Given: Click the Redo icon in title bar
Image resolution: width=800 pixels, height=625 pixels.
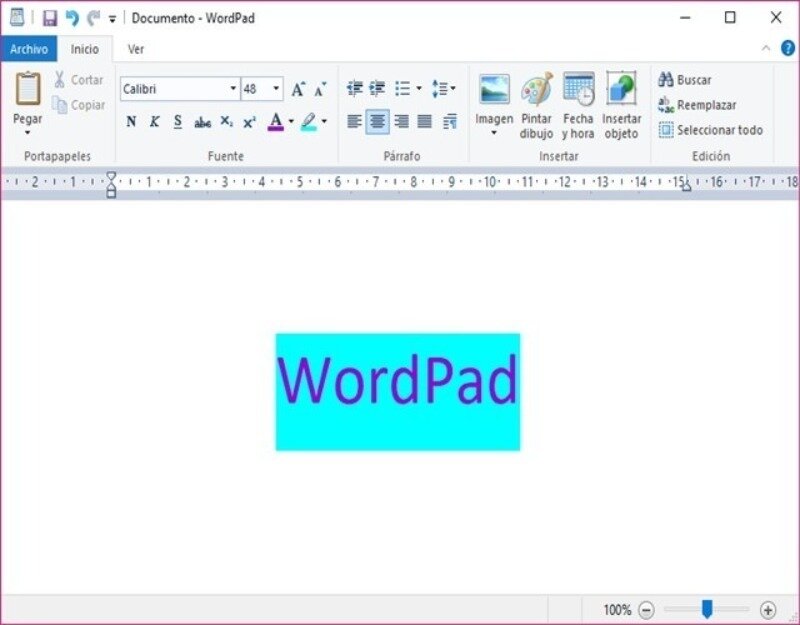Looking at the screenshot, I should [x=93, y=18].
